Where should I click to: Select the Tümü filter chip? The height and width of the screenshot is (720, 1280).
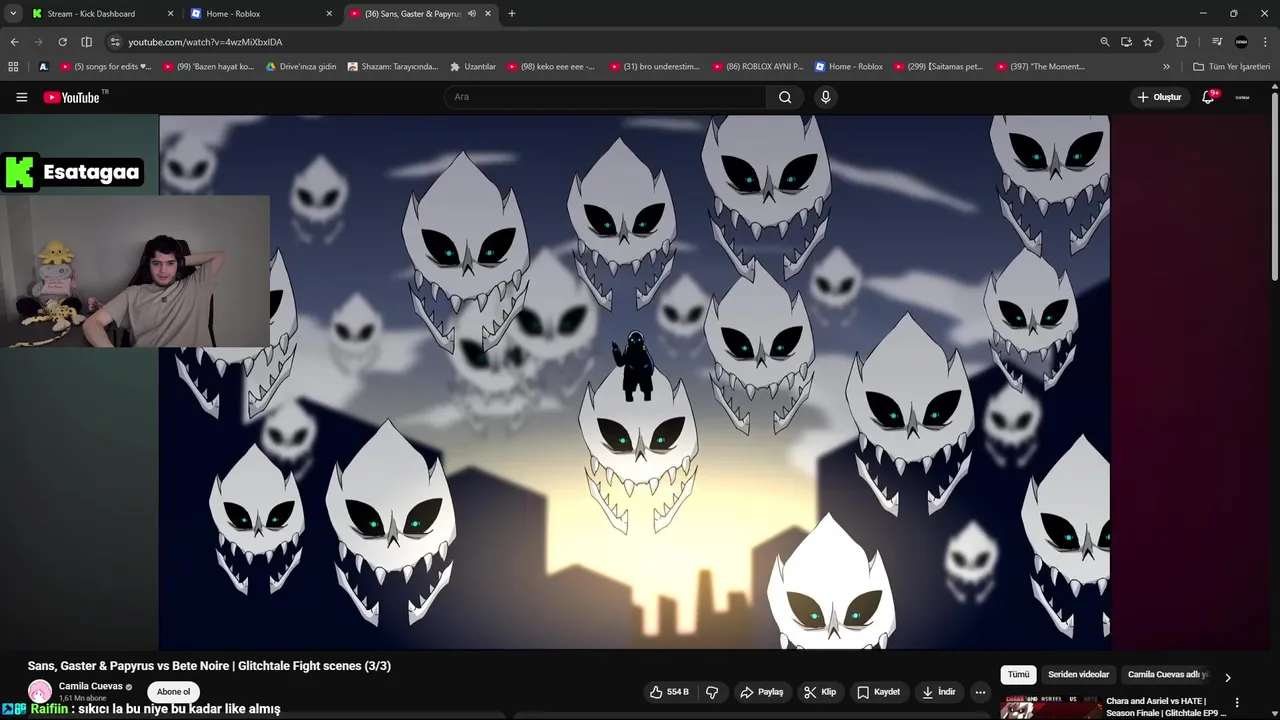[x=1018, y=675]
